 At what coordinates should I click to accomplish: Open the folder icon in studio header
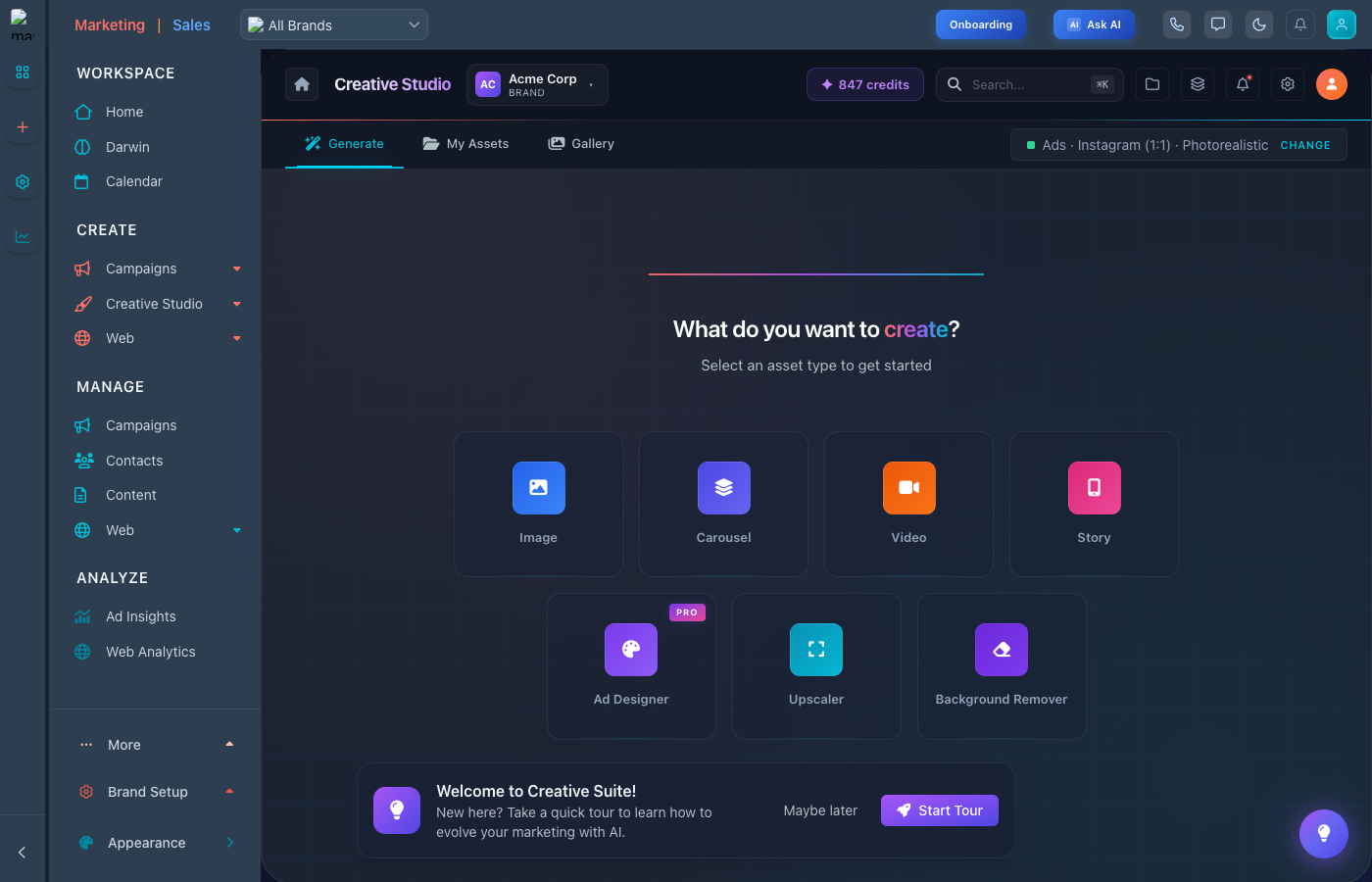pos(1152,84)
